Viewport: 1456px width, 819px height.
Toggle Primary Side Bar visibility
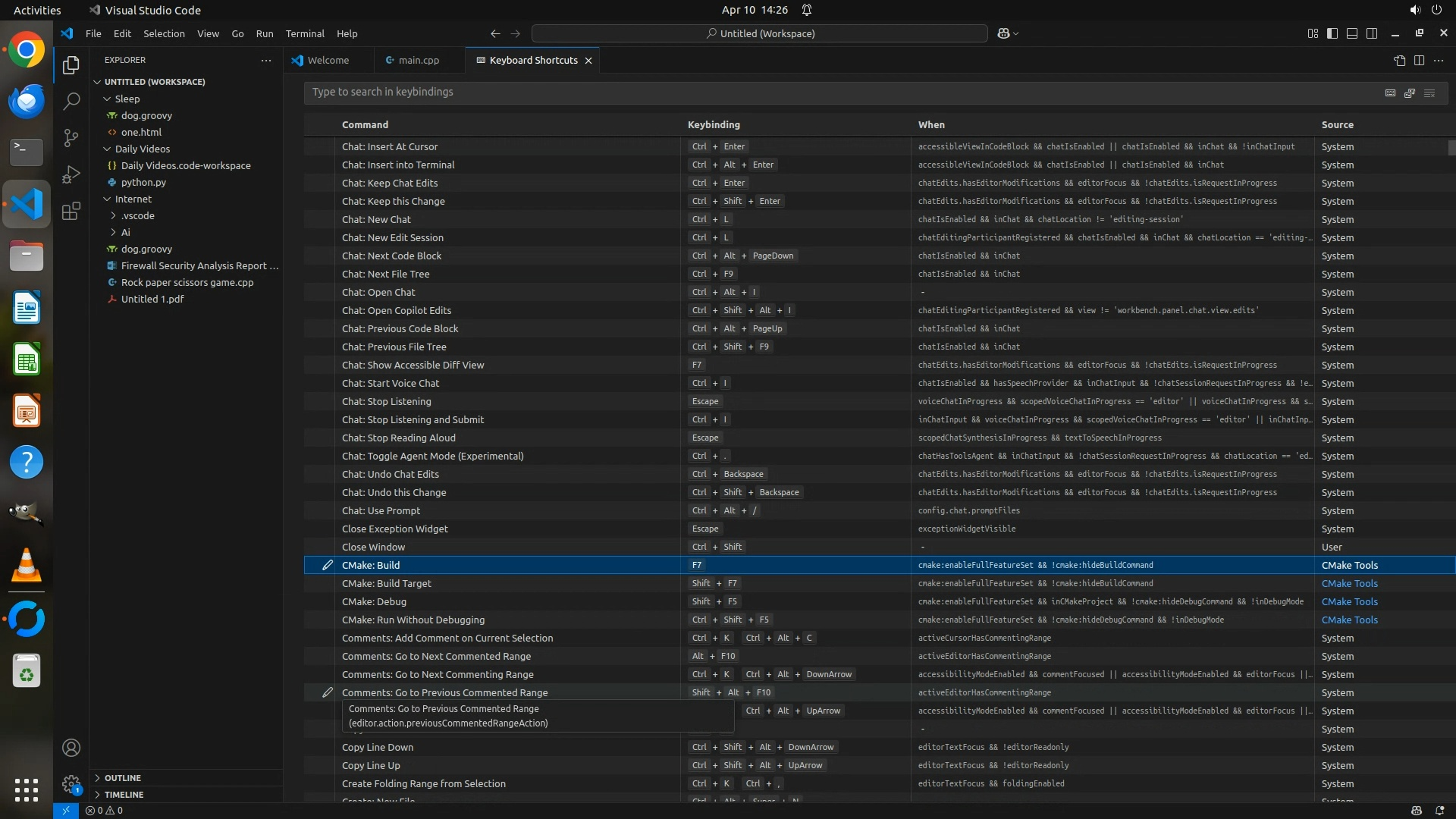(x=1332, y=33)
